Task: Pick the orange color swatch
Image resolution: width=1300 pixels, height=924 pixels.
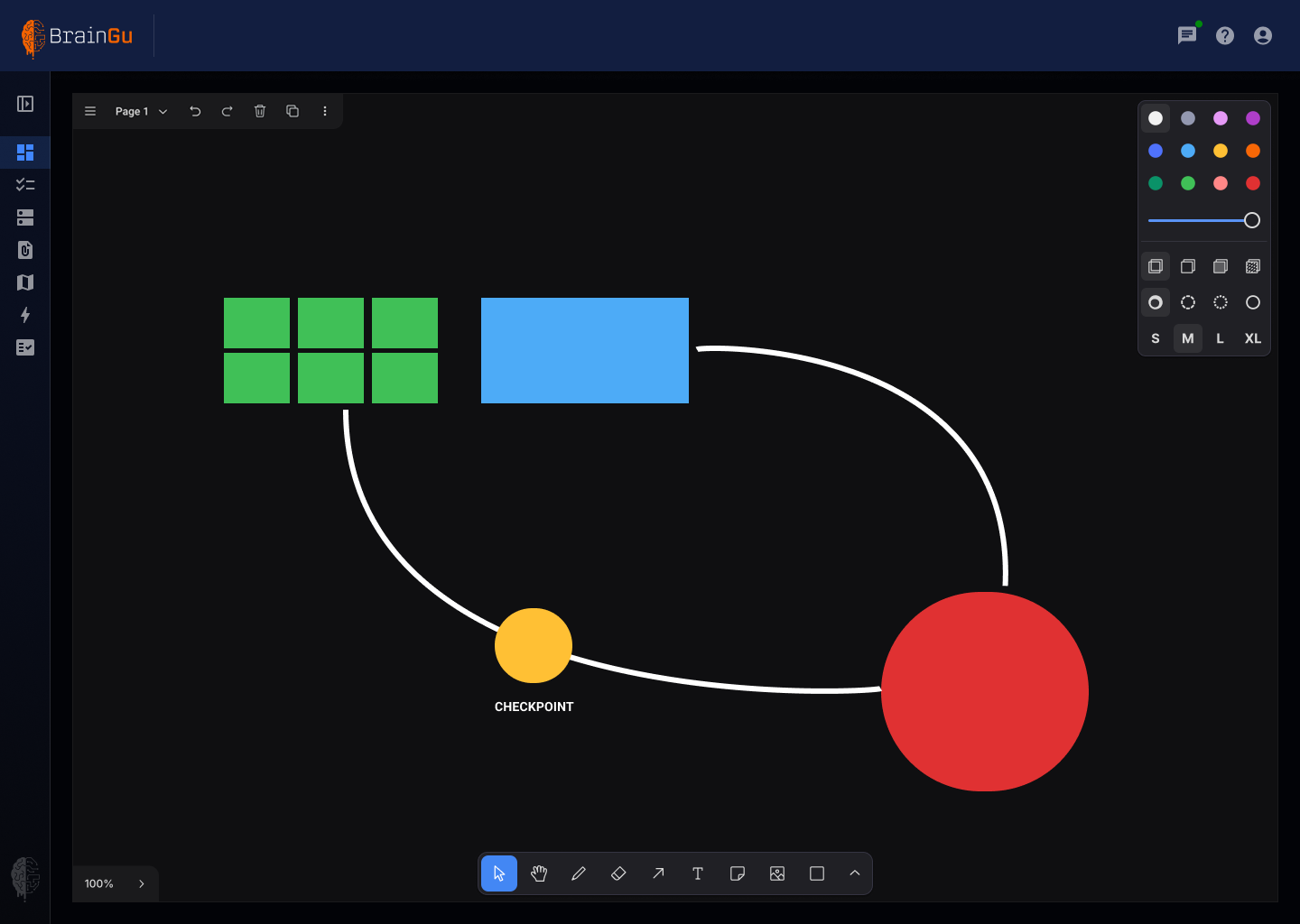Action: 1252,151
